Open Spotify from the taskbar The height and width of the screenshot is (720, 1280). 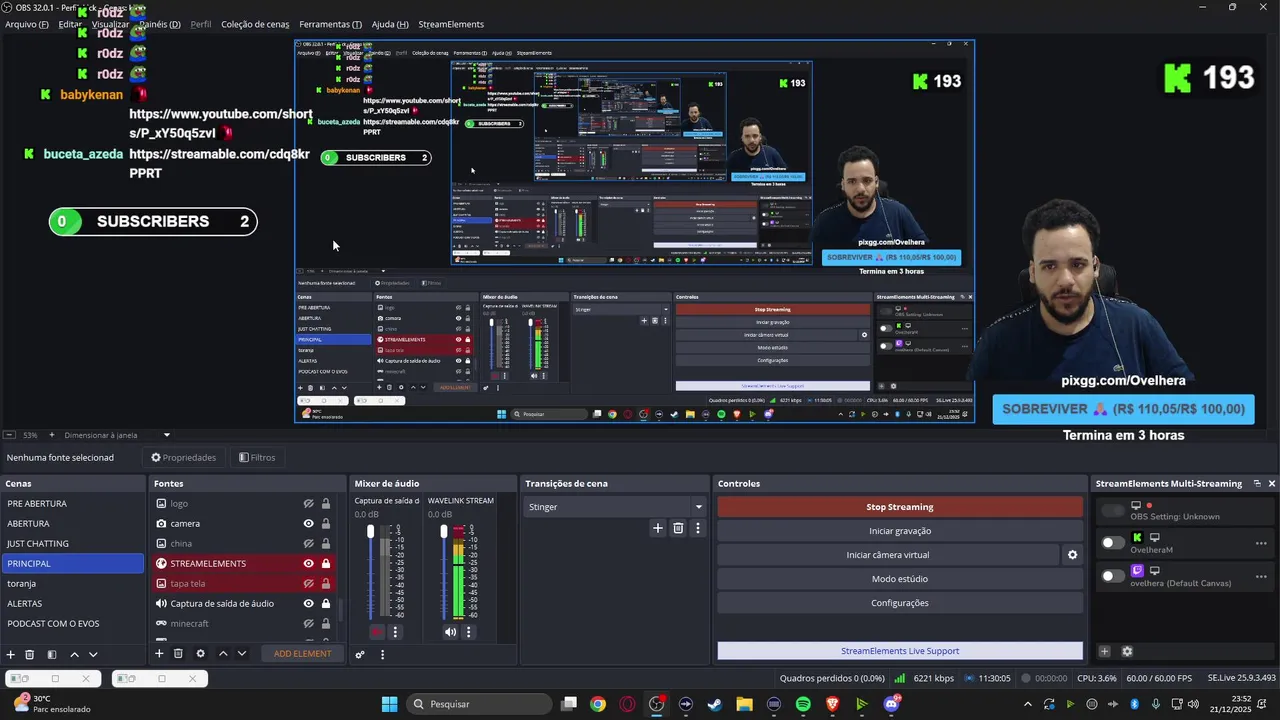point(803,704)
